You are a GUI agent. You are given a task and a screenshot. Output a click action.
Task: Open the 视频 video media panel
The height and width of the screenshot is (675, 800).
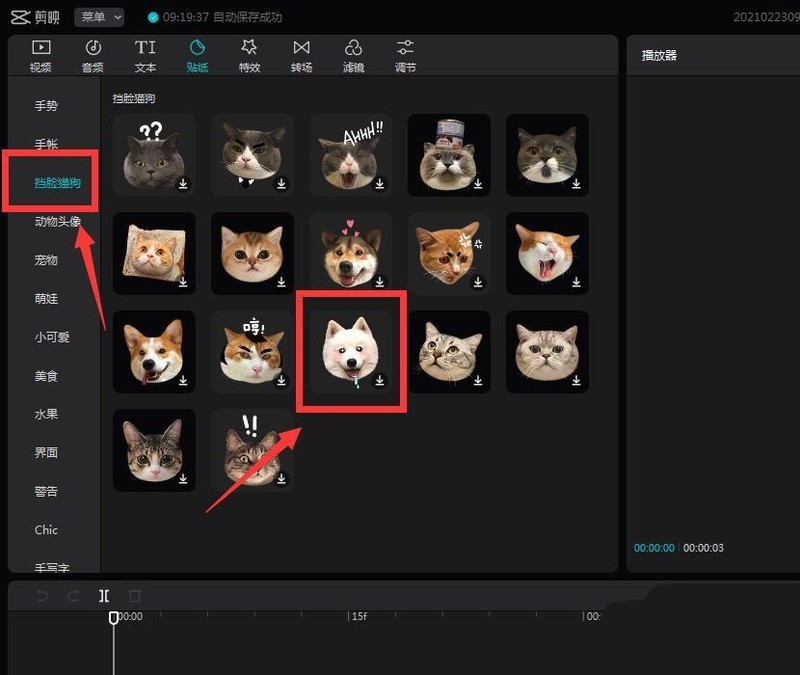pyautogui.click(x=41, y=56)
